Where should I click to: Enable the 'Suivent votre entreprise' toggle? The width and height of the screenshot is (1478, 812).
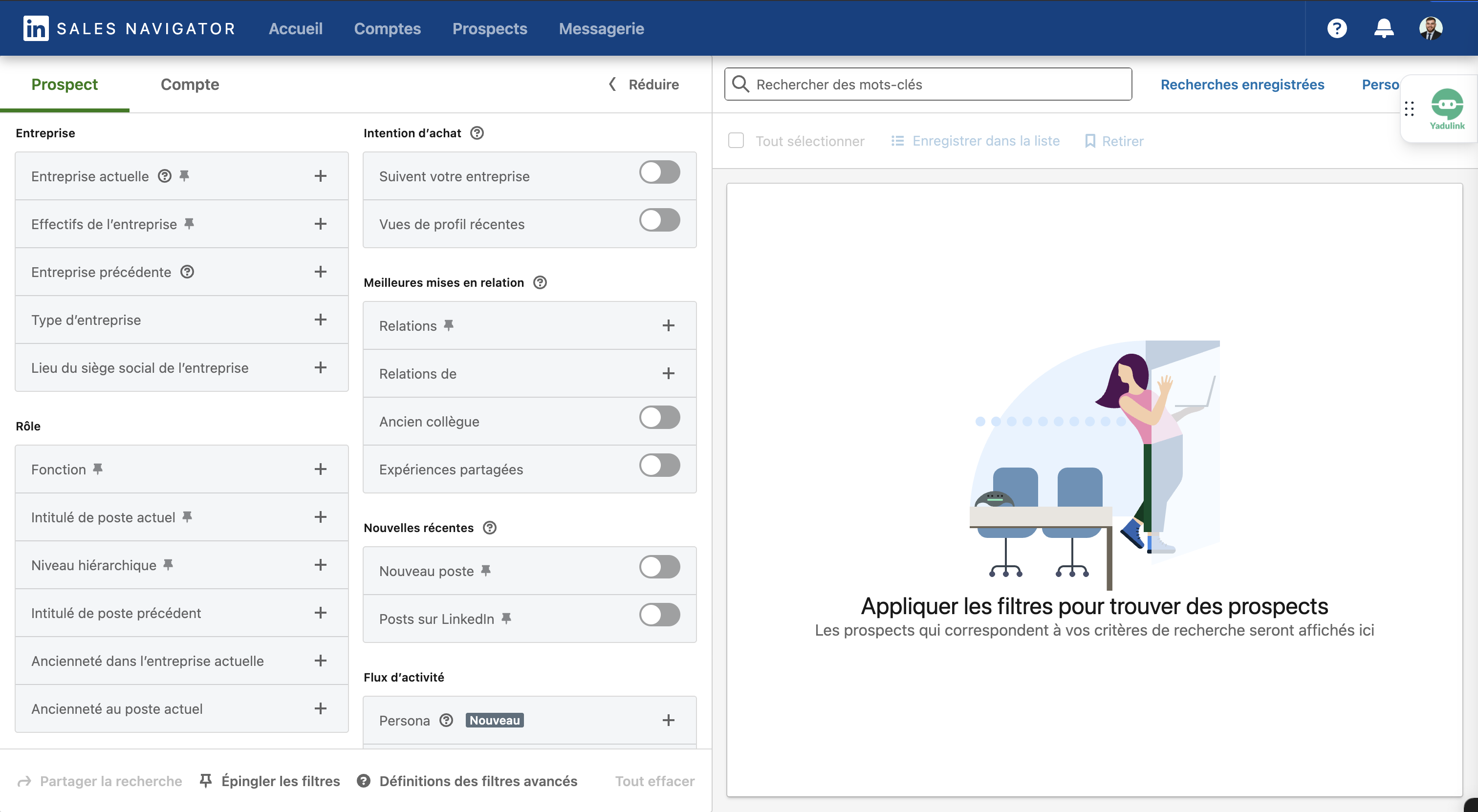(x=660, y=172)
